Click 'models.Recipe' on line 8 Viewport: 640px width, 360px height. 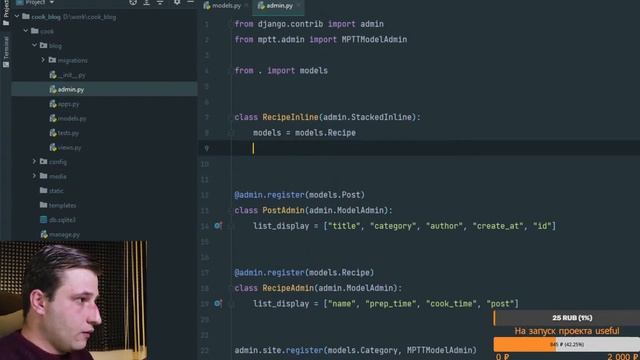tap(325, 133)
